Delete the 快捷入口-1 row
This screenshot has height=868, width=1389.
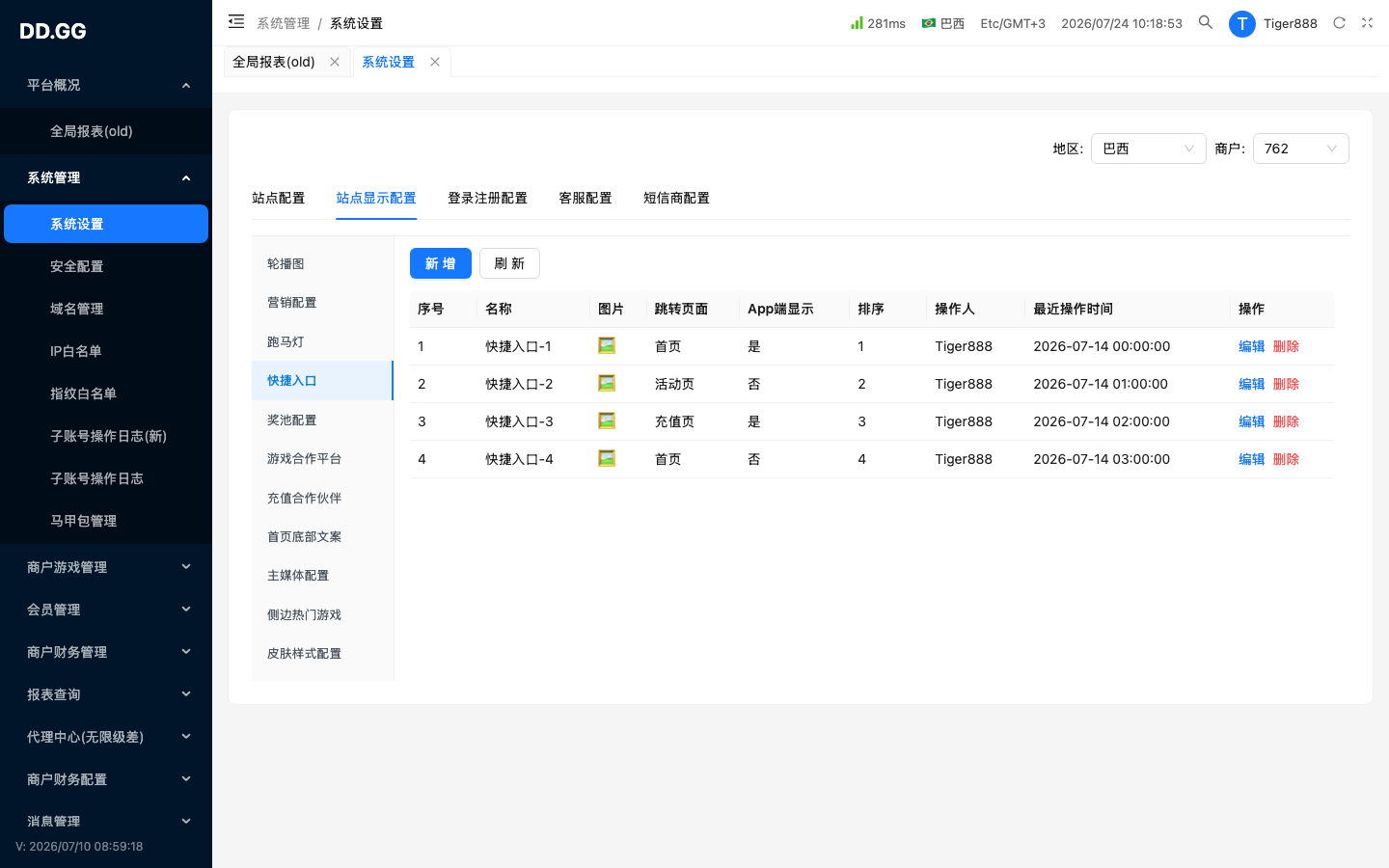click(1286, 346)
